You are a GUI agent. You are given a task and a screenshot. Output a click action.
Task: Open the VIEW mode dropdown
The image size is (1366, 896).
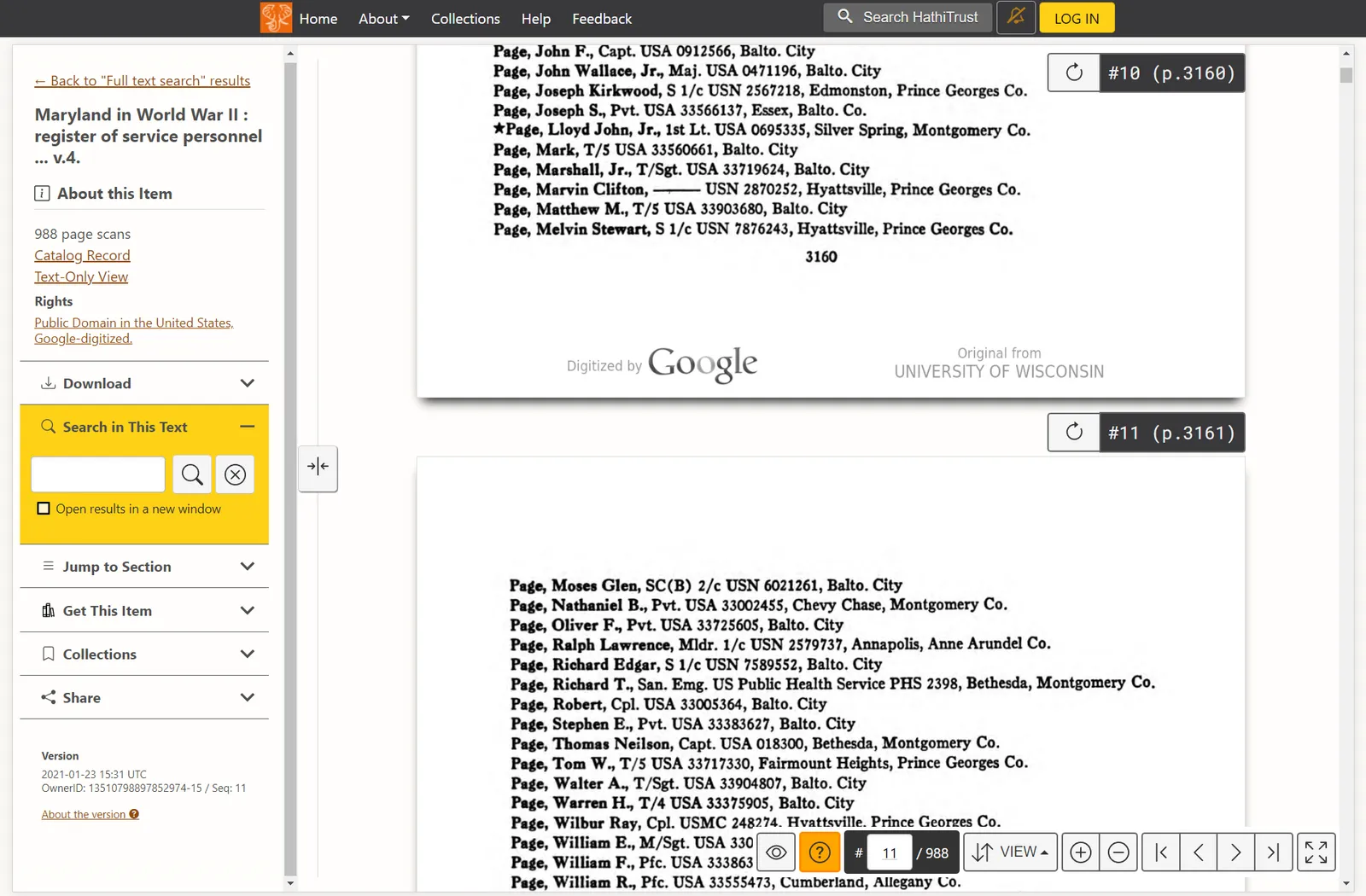(x=1011, y=852)
